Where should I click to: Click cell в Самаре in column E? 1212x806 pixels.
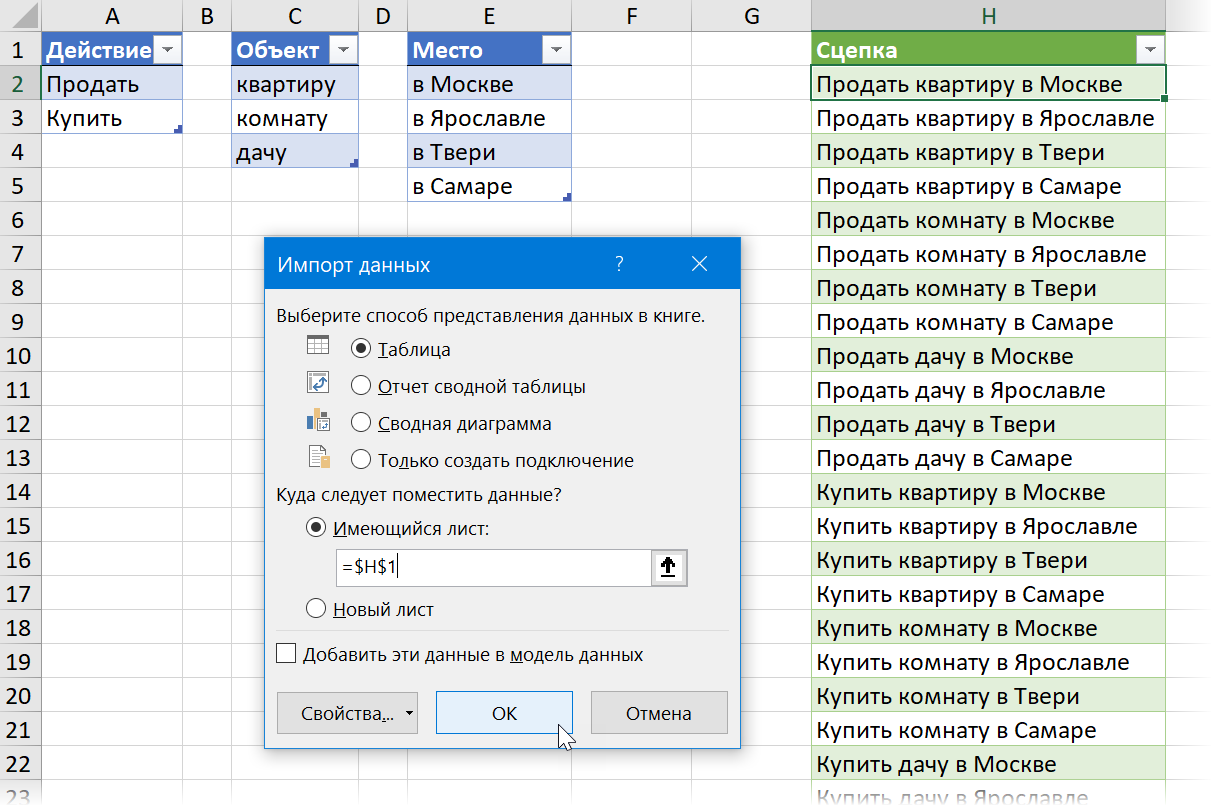(490, 186)
